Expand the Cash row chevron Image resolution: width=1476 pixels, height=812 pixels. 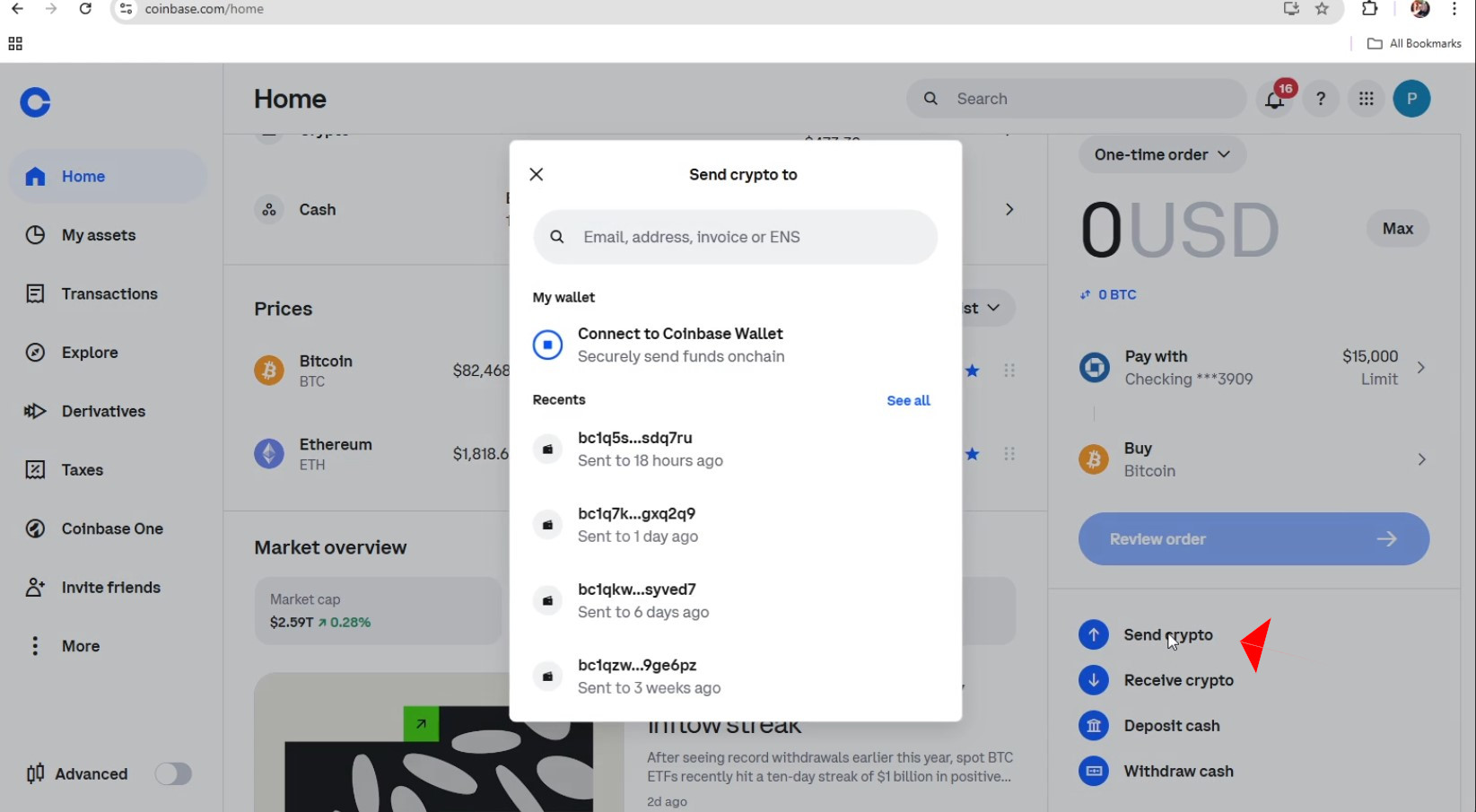click(x=1009, y=209)
